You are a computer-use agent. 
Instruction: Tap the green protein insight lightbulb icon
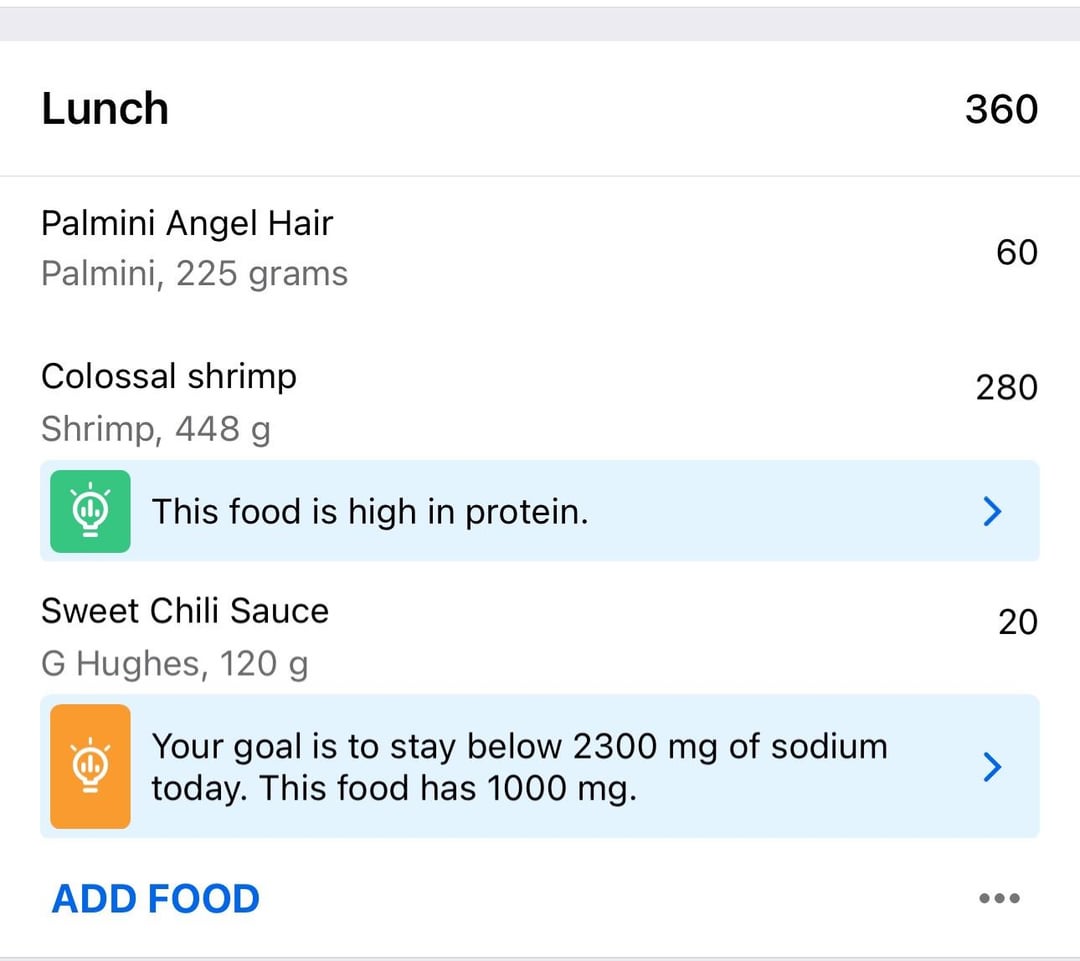tap(90, 511)
